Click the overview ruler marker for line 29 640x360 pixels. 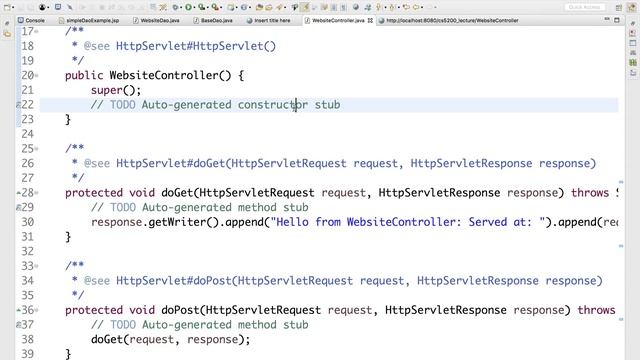[621, 246]
